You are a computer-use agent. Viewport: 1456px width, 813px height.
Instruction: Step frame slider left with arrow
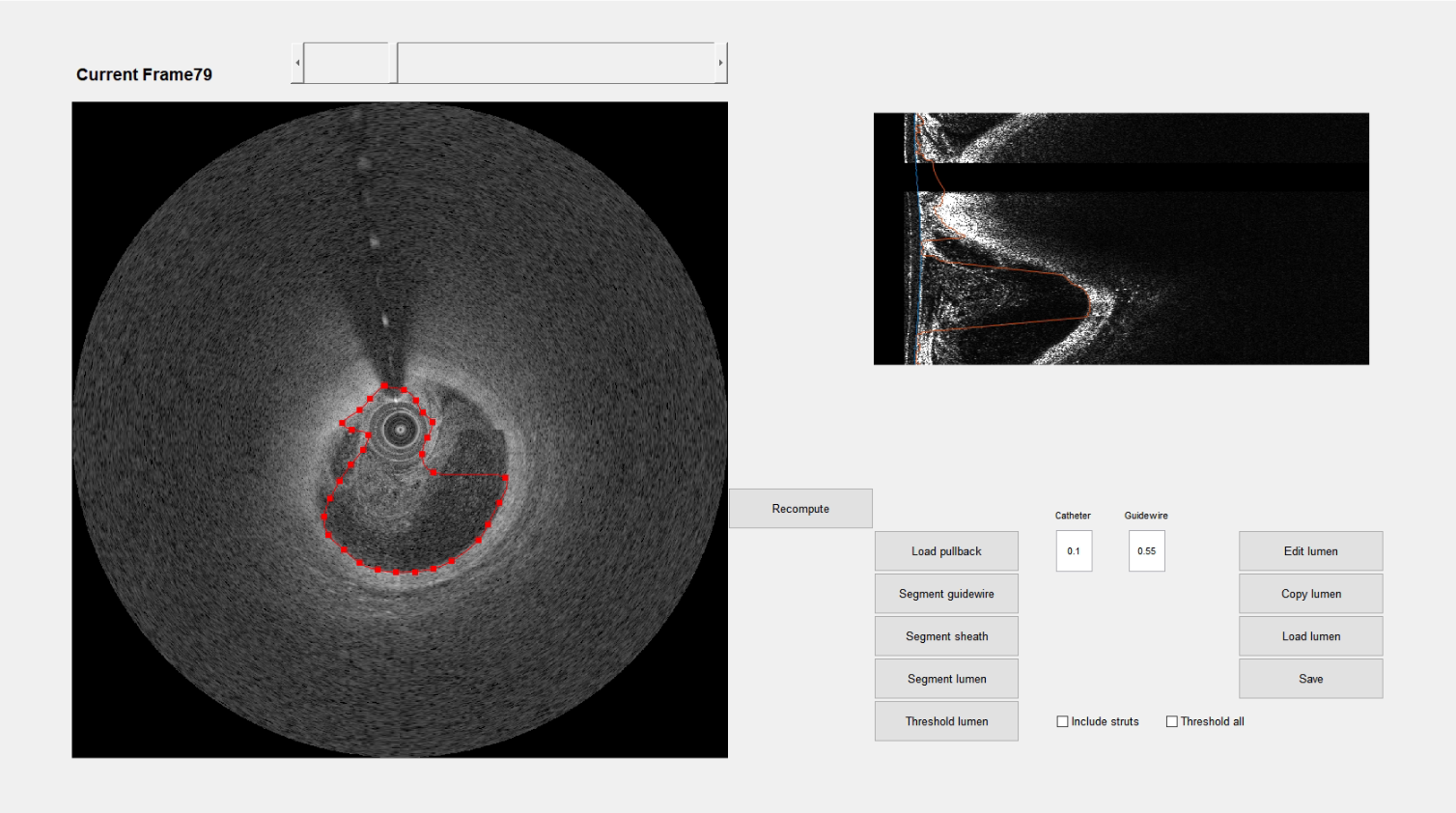297,63
